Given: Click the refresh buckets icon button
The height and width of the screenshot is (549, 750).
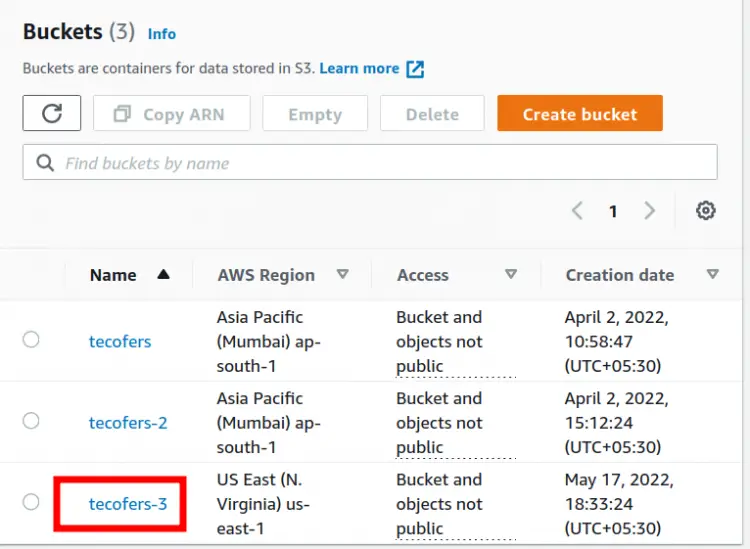Looking at the screenshot, I should pyautogui.click(x=52, y=113).
